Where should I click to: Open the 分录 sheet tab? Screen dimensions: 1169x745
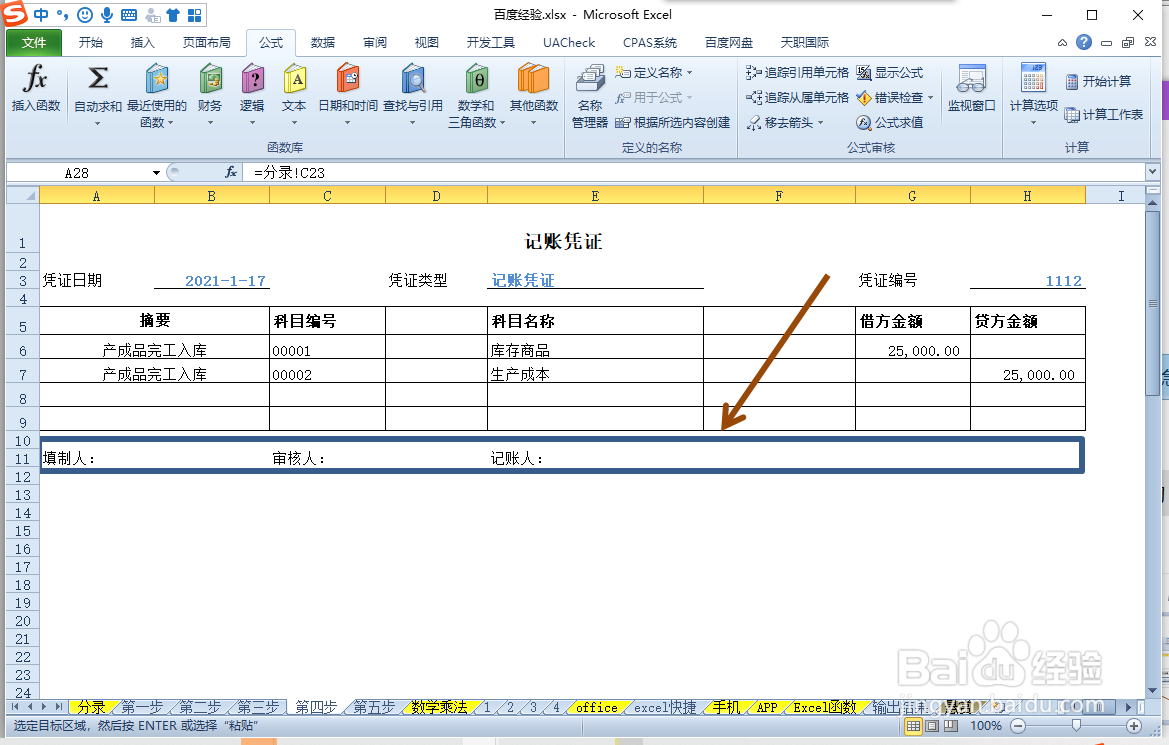(92, 707)
